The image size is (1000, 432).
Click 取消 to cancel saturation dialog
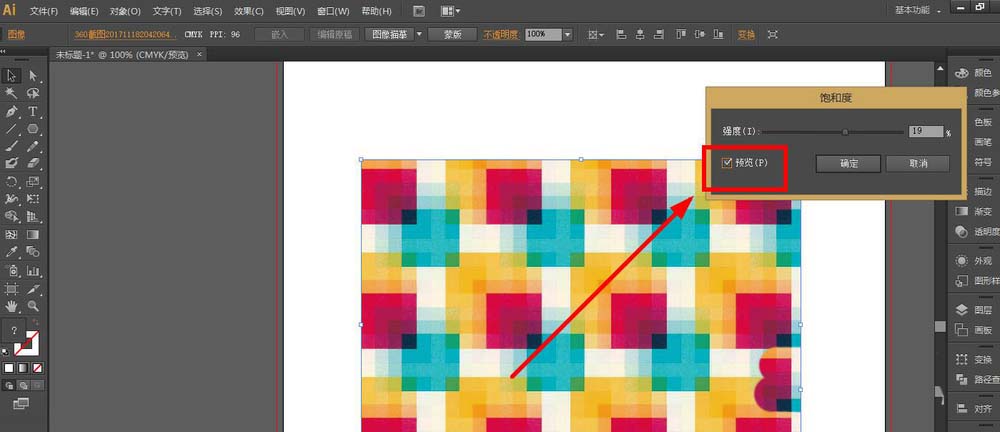[918, 163]
